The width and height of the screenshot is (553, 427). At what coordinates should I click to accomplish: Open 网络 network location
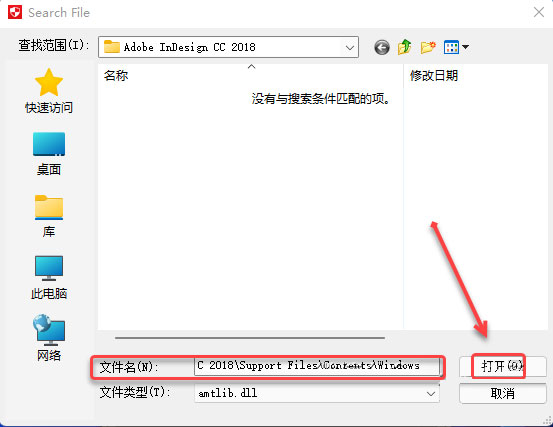pyautogui.click(x=49, y=338)
